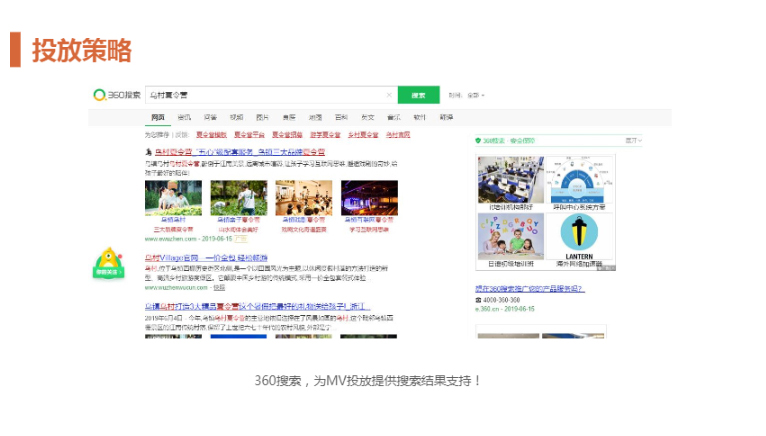This screenshot has height=436, width=766.
Task: Open the 时间 filter dropdown
Action: point(467,95)
